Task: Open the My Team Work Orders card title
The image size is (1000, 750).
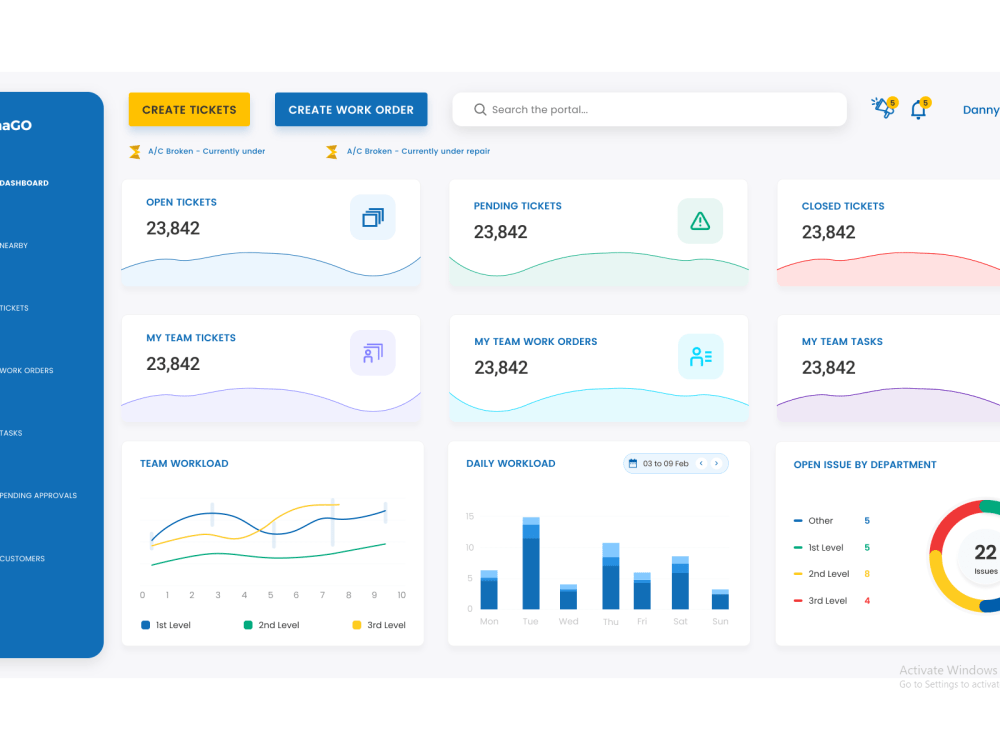Action: pos(536,342)
